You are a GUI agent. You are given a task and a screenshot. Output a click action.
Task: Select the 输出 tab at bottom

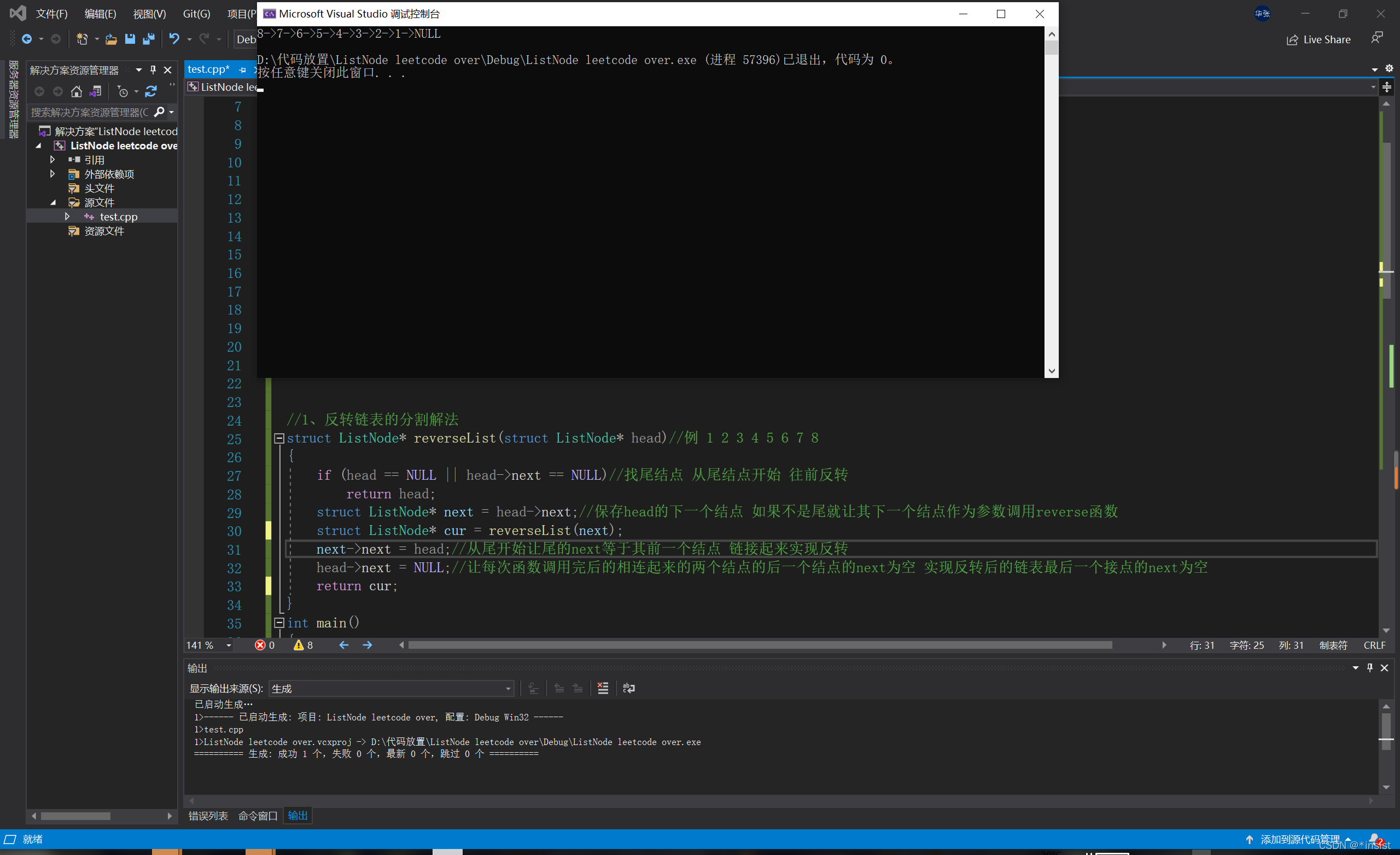[297, 816]
